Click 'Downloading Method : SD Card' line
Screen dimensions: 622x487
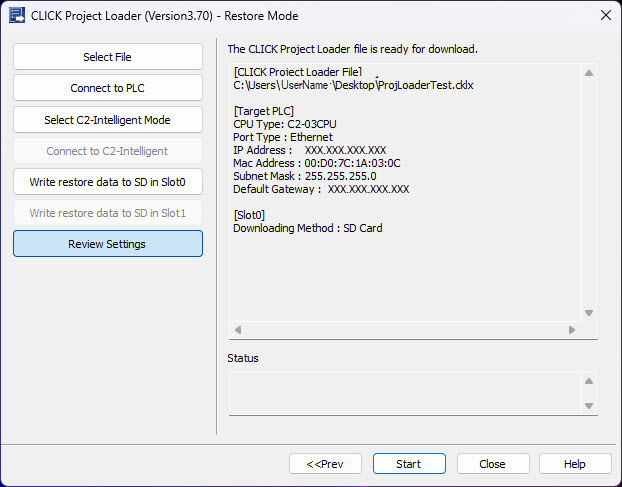pyautogui.click(x=307, y=228)
